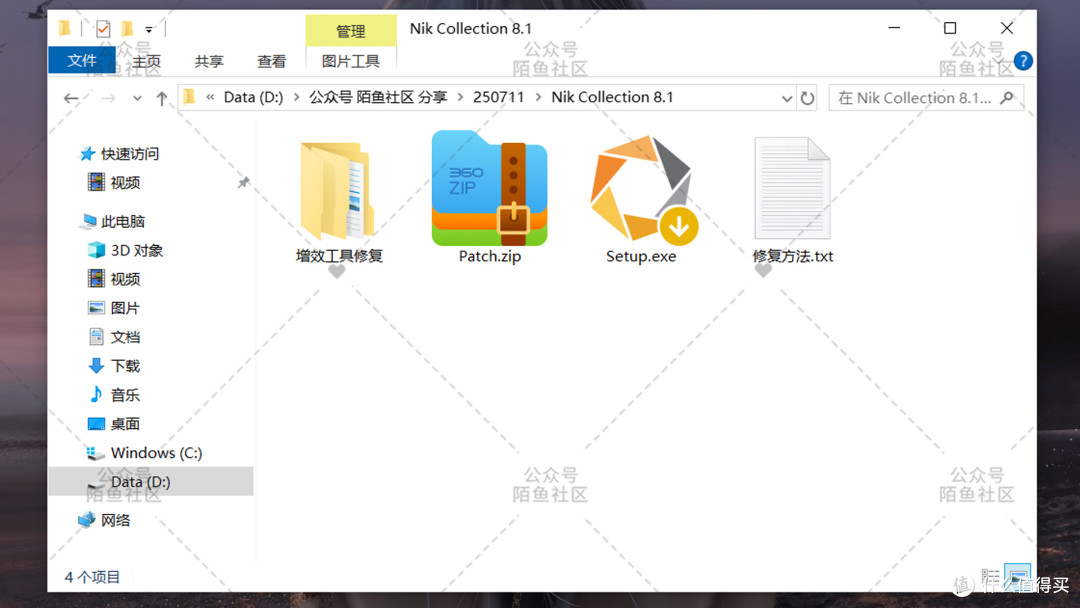Open 下载 in sidebar
Screen dimensions: 1080x608
point(114,366)
